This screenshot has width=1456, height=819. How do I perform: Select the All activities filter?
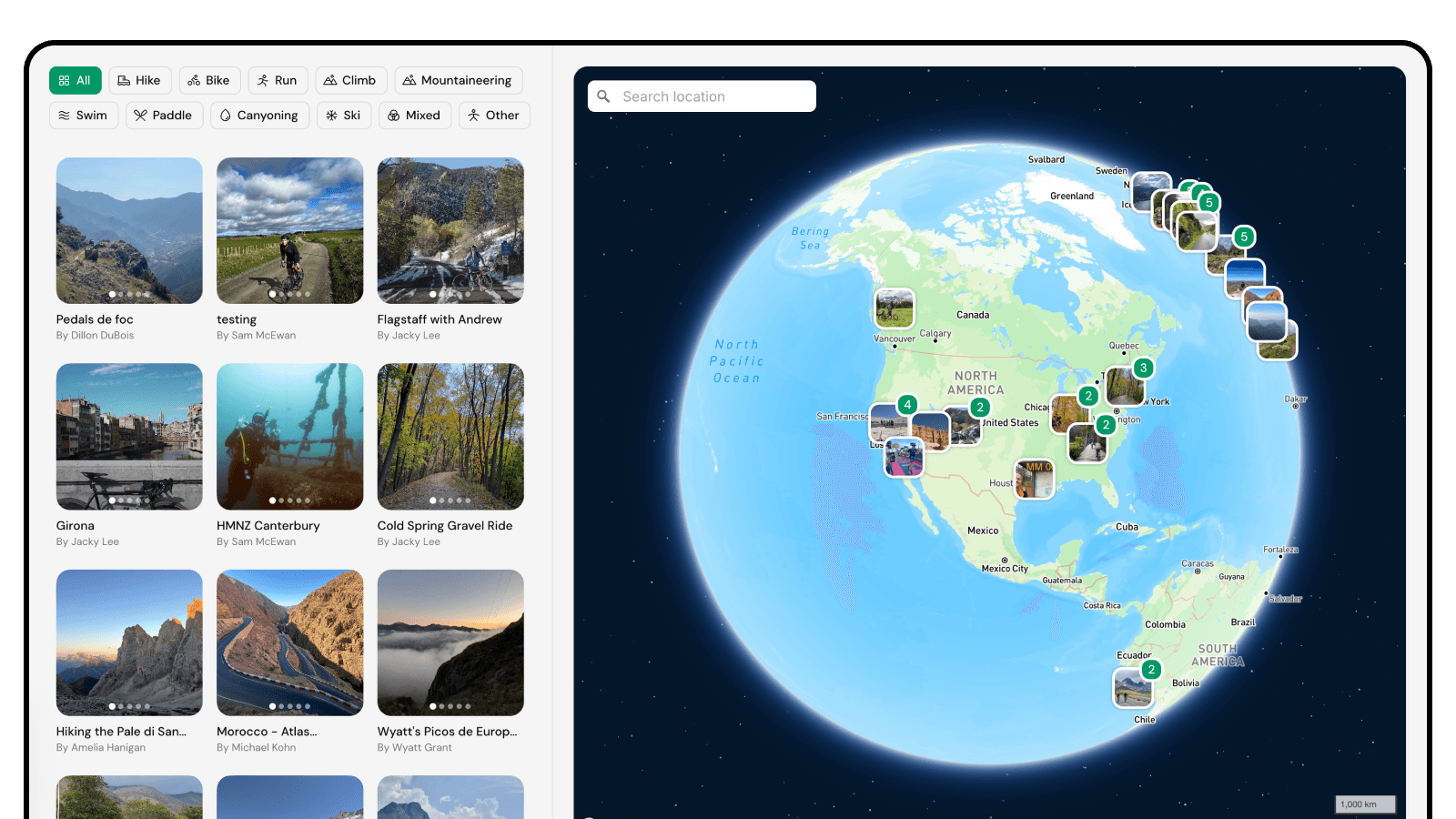pyautogui.click(x=75, y=80)
